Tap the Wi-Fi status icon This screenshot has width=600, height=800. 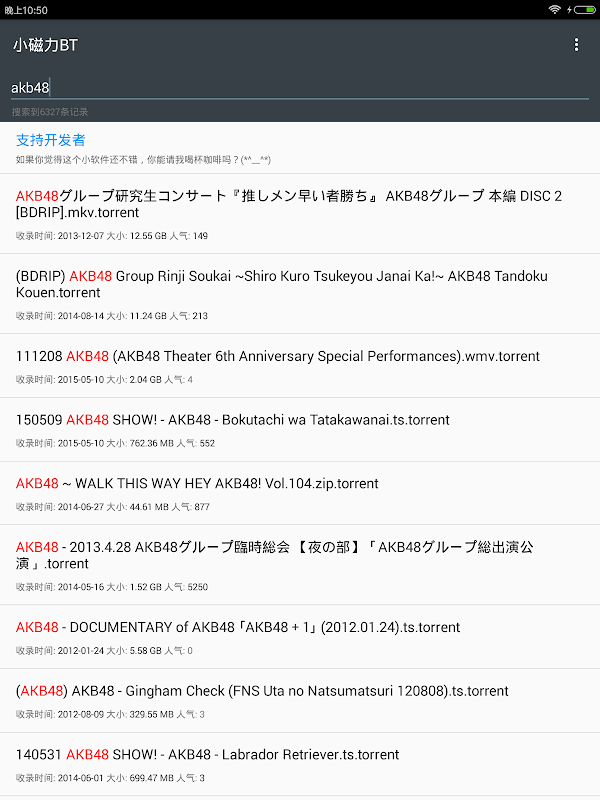point(554,10)
